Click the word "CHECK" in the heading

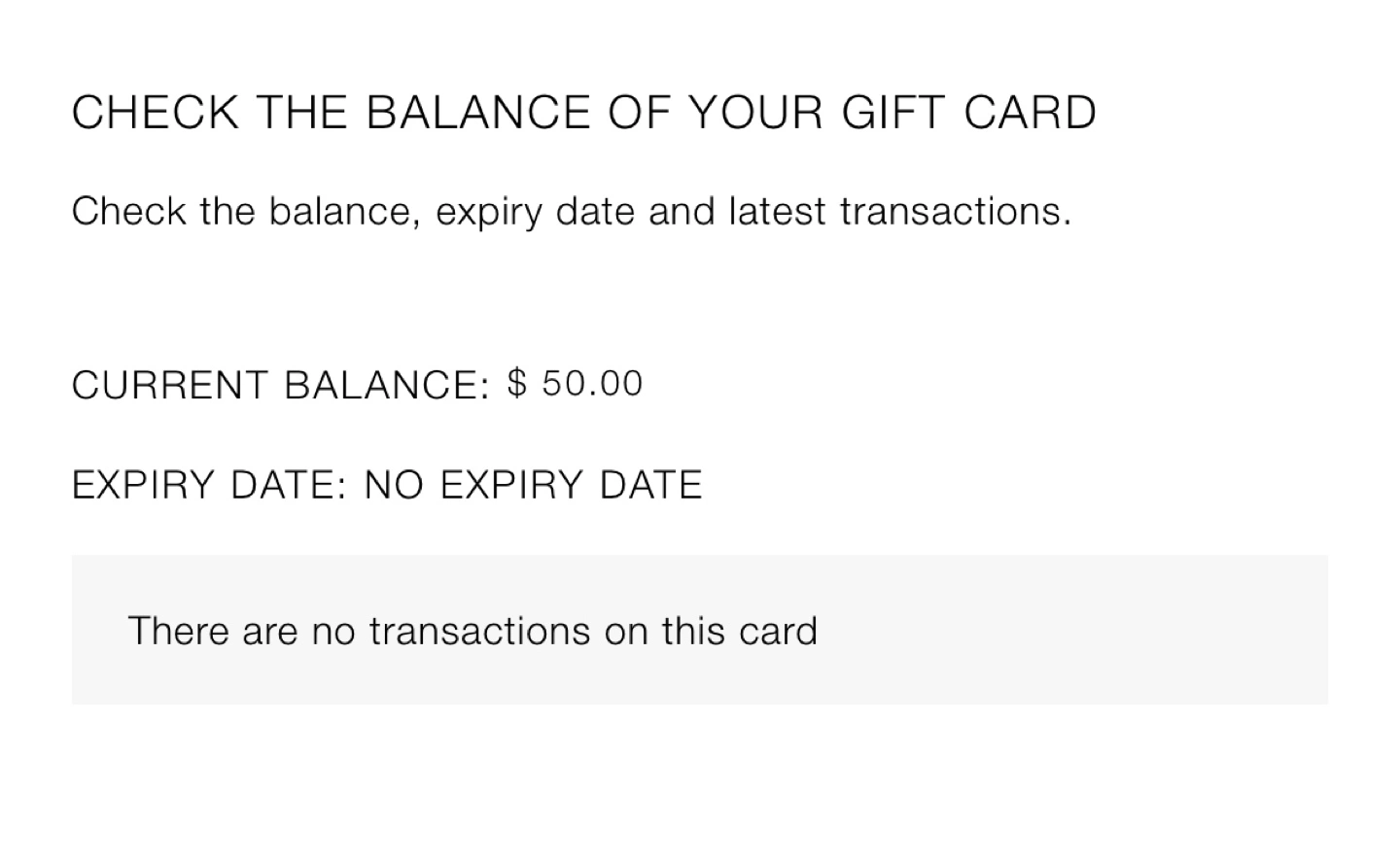click(x=155, y=113)
